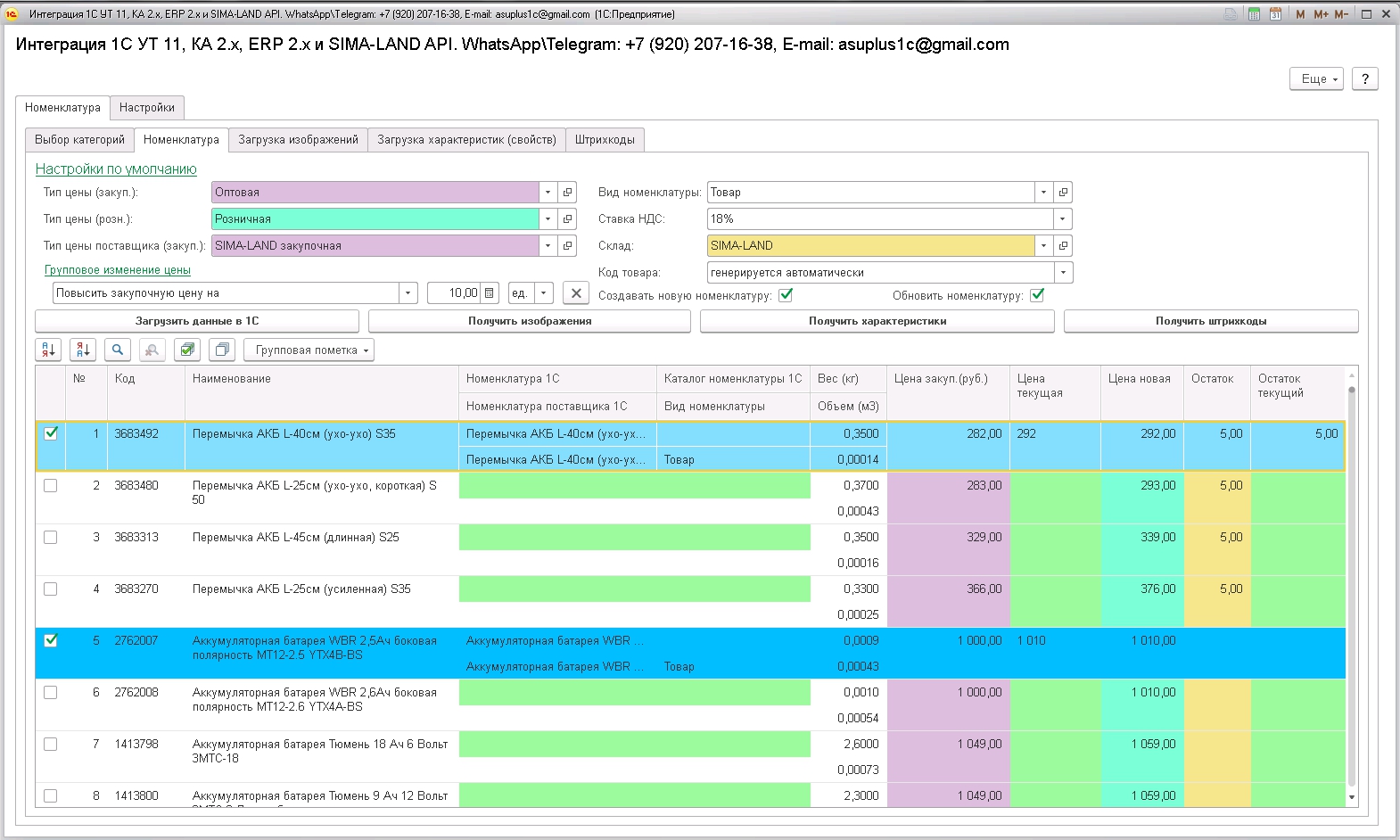Expand the Вид номенклатуры dropdown arrow
1400x840 pixels.
pyautogui.click(x=1044, y=193)
